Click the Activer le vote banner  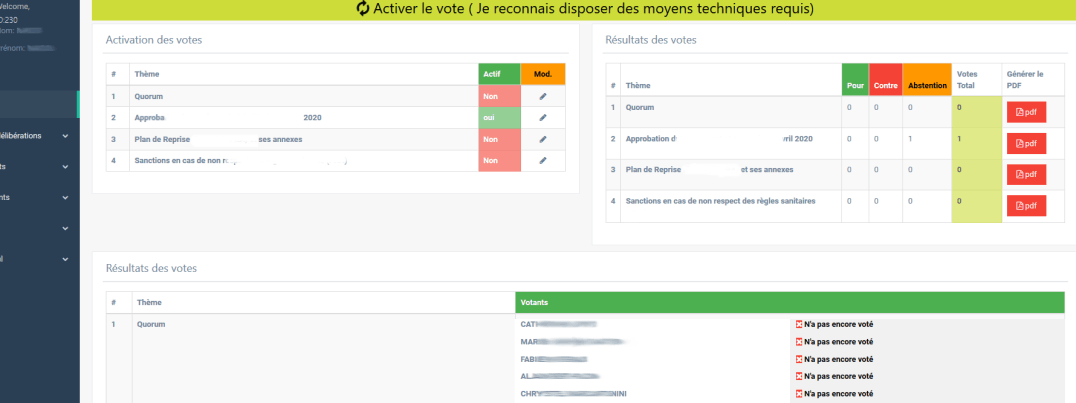[584, 10]
